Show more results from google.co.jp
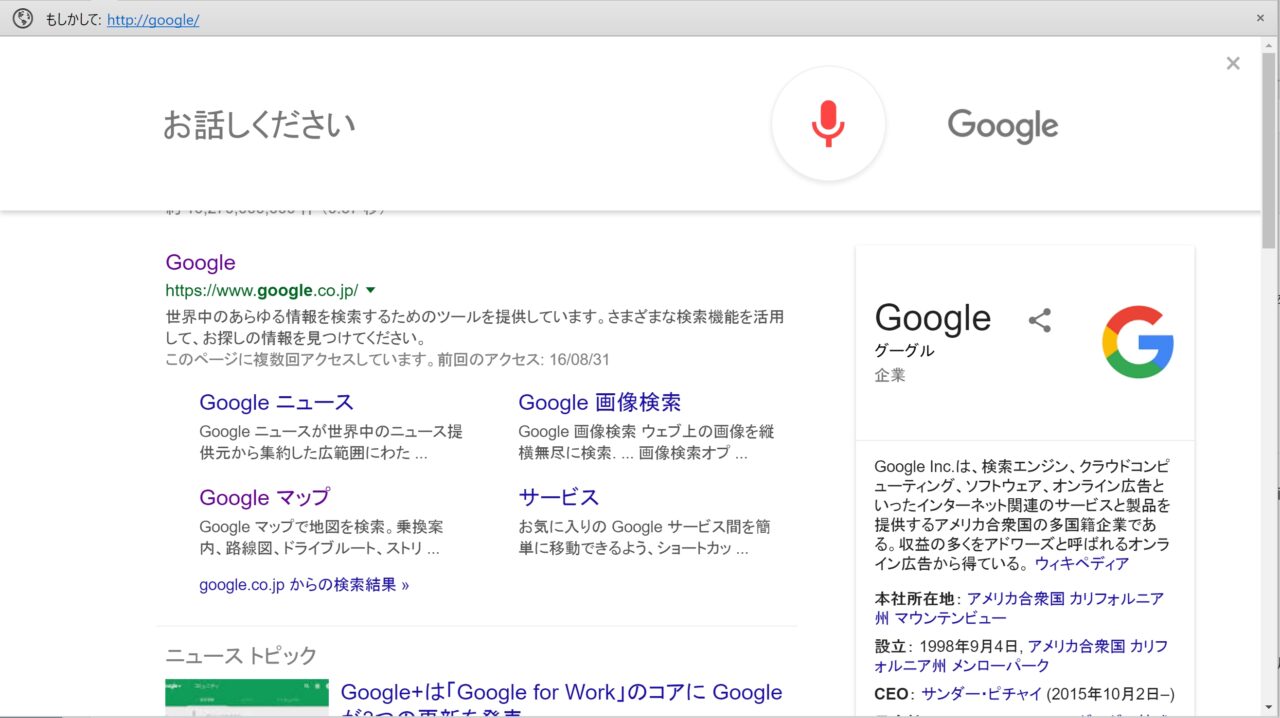This screenshot has width=1280, height=718. tap(304, 585)
